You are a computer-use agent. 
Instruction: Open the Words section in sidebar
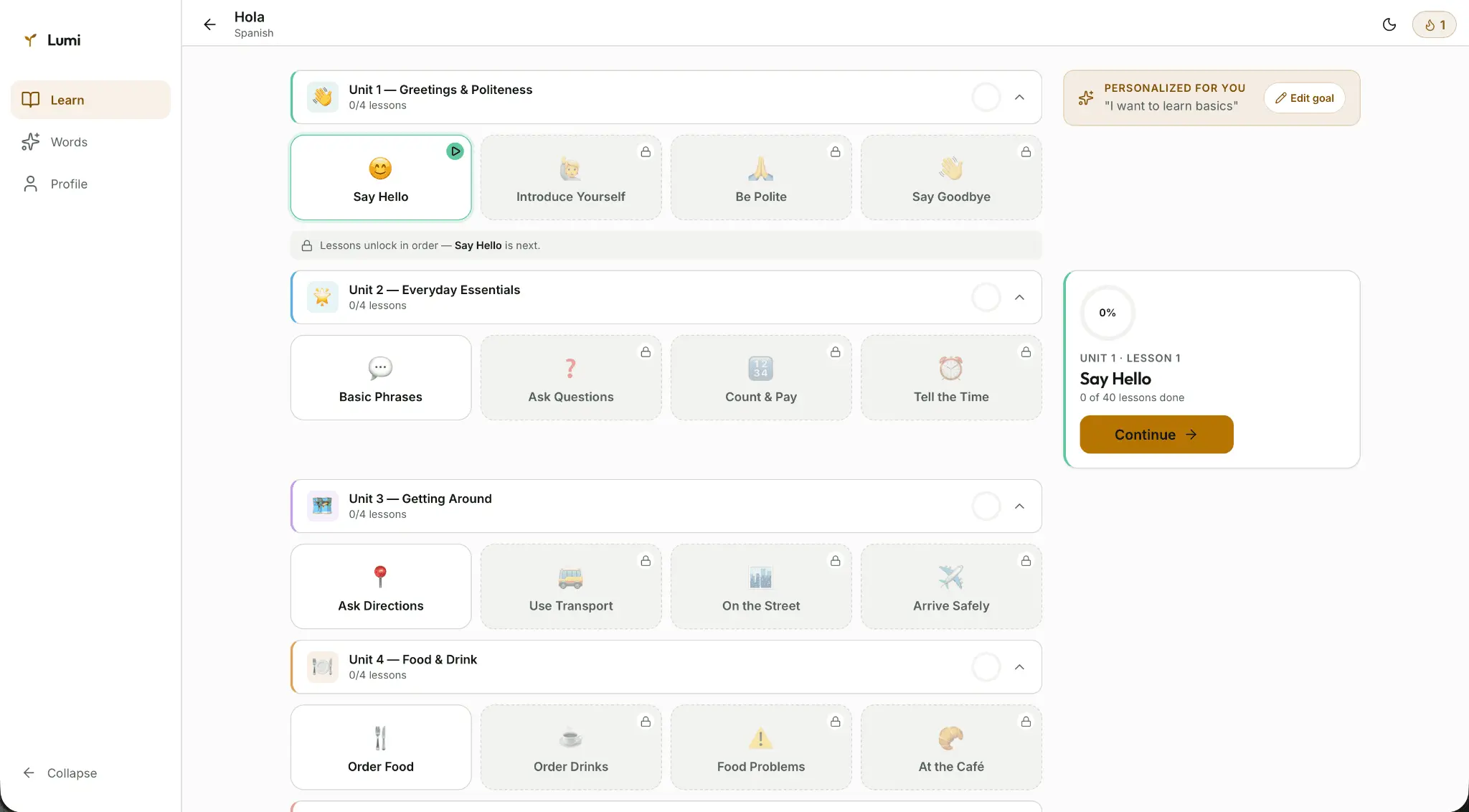(x=90, y=142)
